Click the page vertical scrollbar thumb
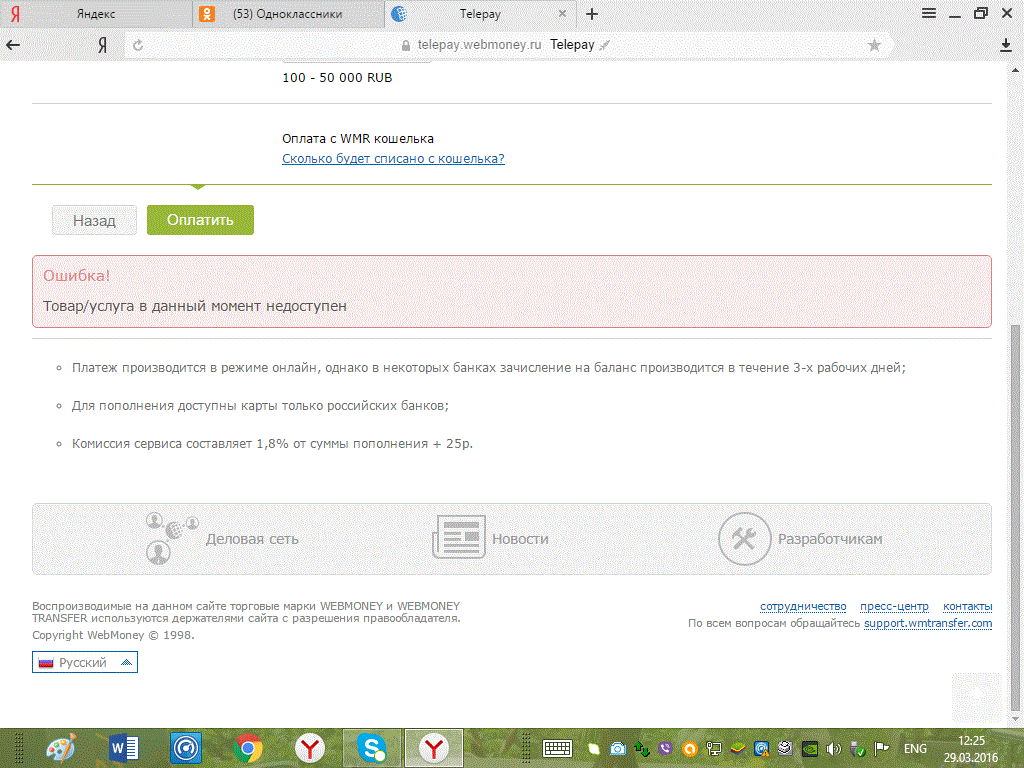The image size is (1024, 768). point(1016,518)
